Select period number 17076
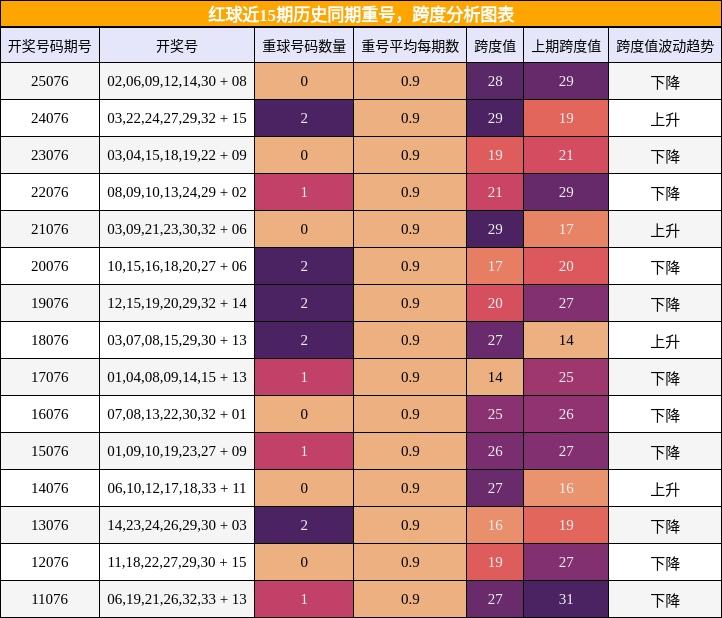Image resolution: width=722 pixels, height=618 pixels. tap(50, 377)
